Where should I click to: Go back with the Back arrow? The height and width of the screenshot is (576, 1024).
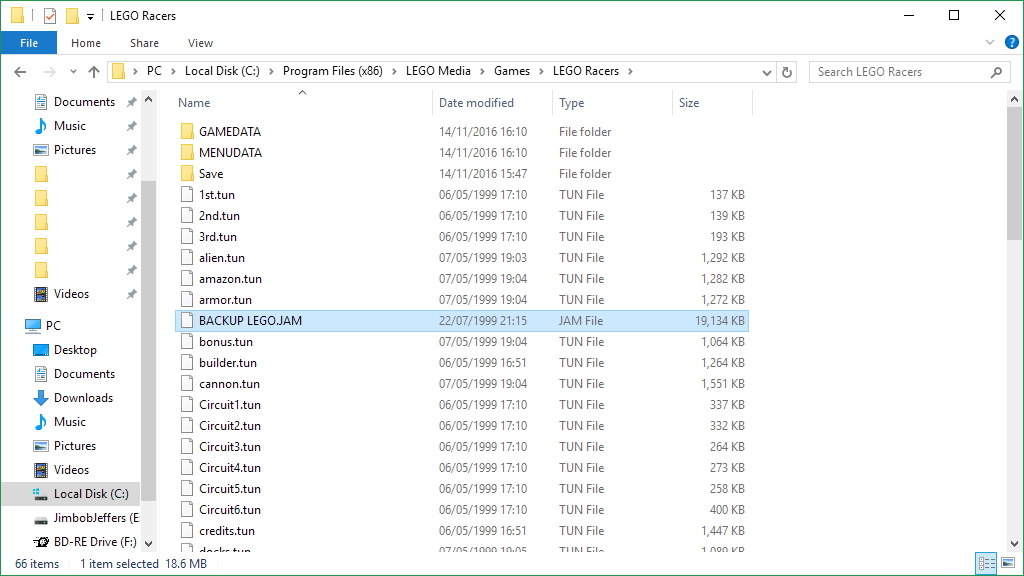coord(20,72)
